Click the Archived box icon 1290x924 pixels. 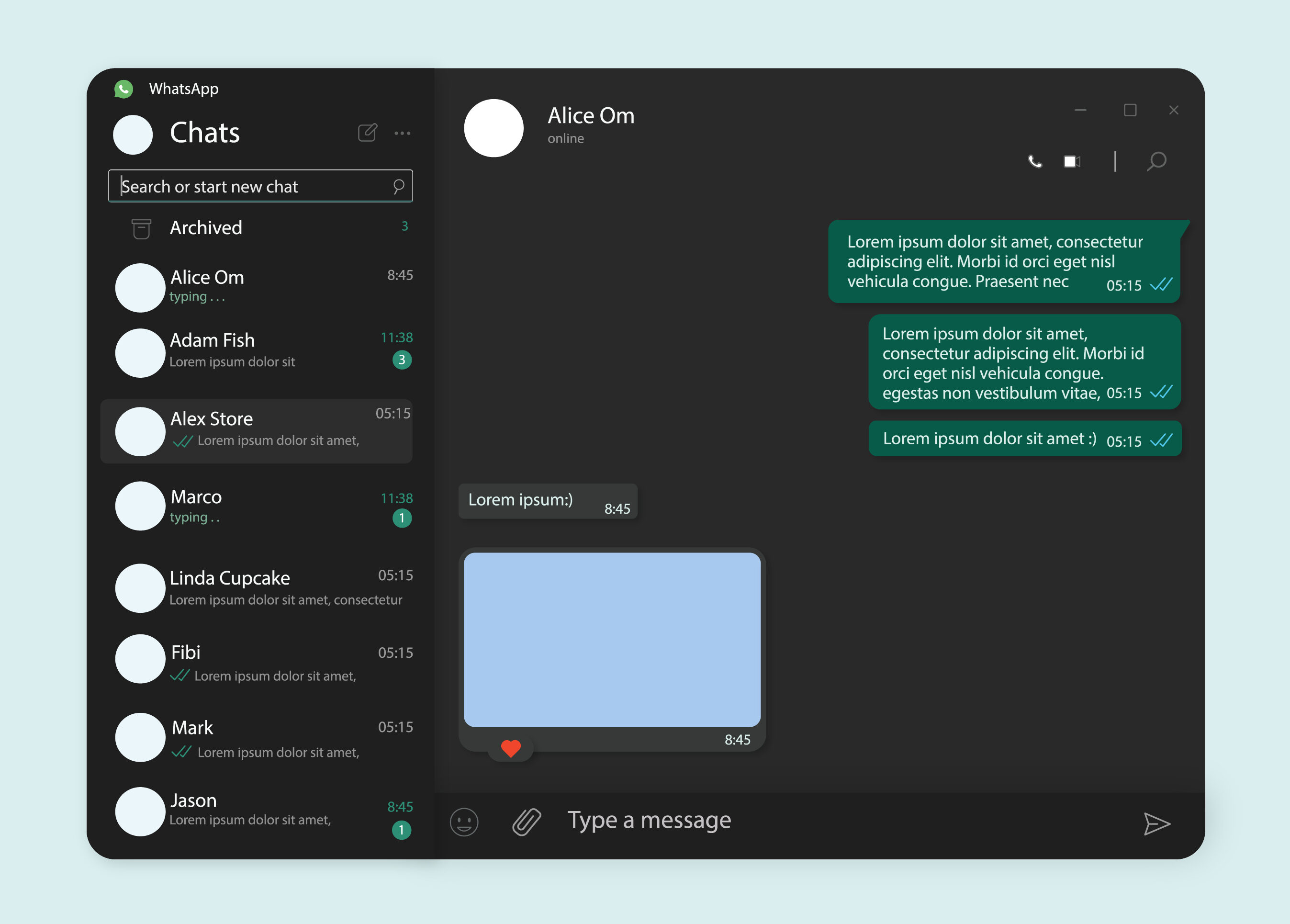coord(141,229)
